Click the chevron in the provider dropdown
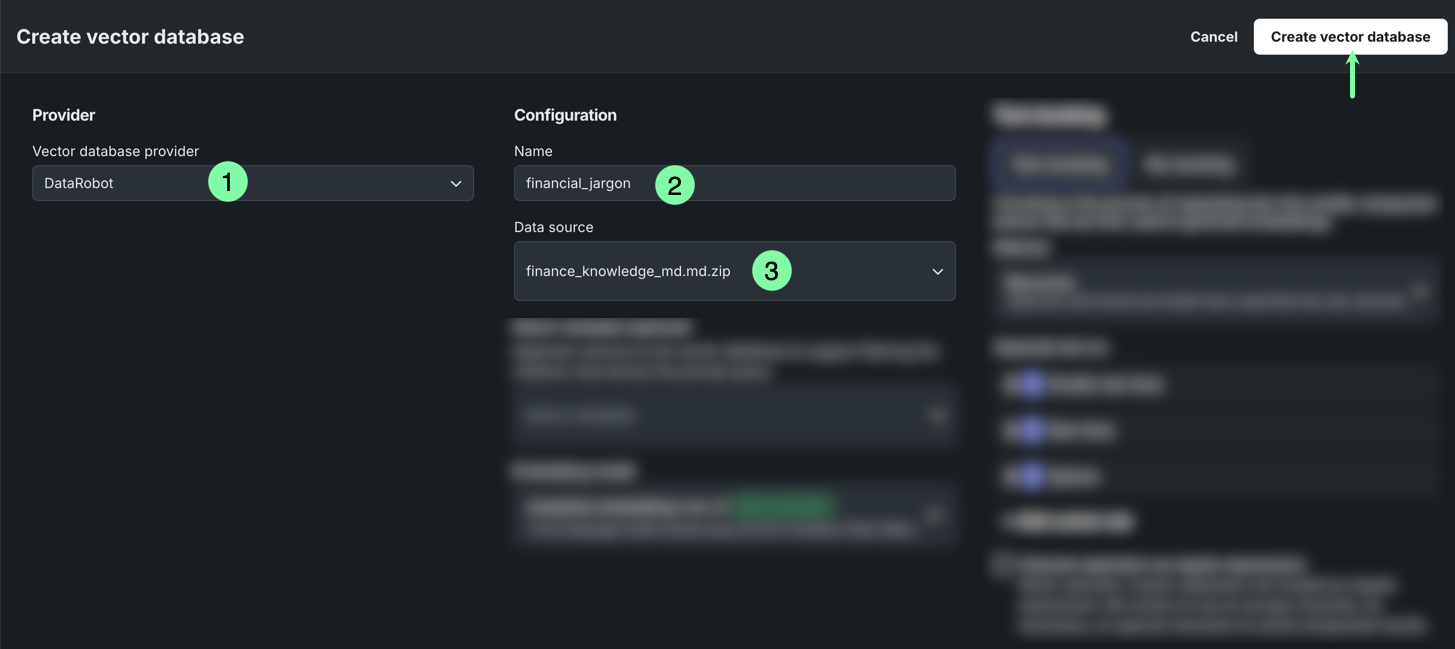This screenshot has height=649, width=1455. [456, 184]
